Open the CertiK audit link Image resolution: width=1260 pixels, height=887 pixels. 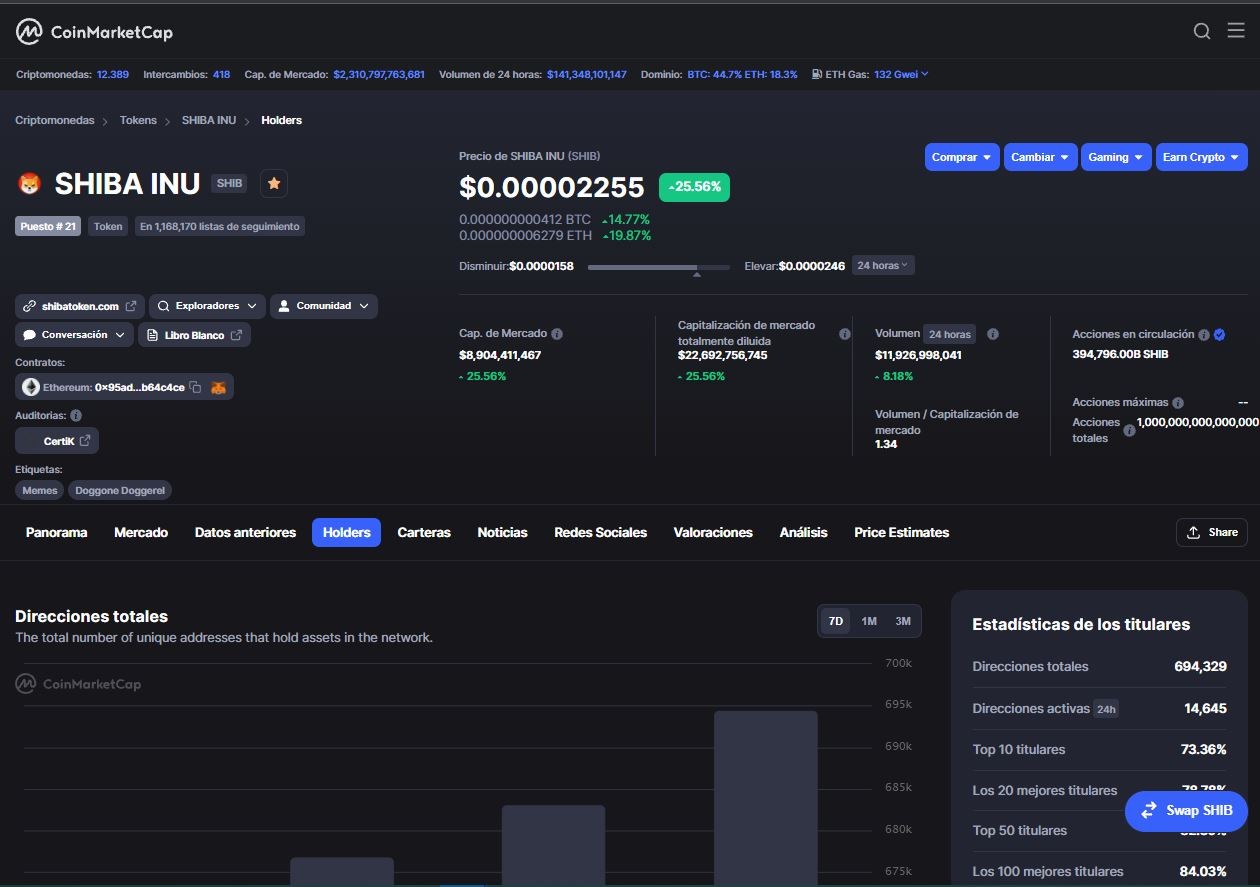[57, 440]
